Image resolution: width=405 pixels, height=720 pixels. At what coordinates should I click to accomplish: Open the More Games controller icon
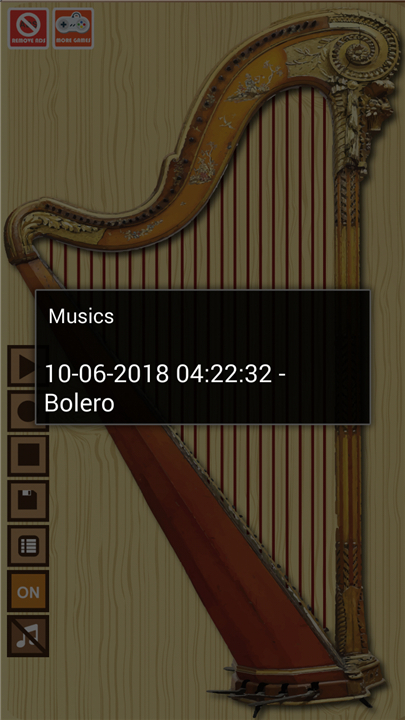click(73, 28)
